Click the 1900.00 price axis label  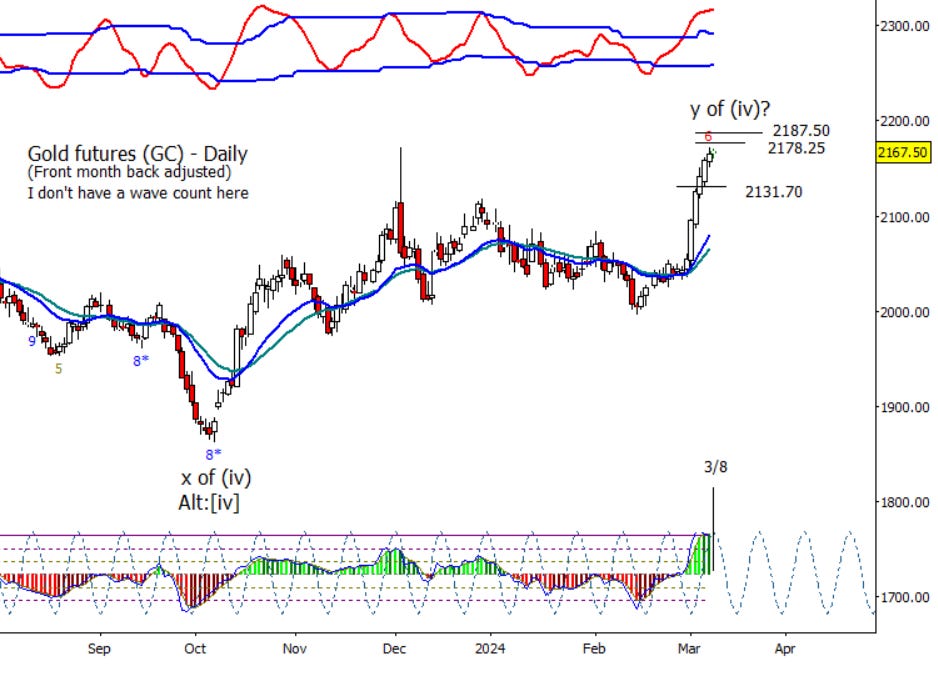904,407
